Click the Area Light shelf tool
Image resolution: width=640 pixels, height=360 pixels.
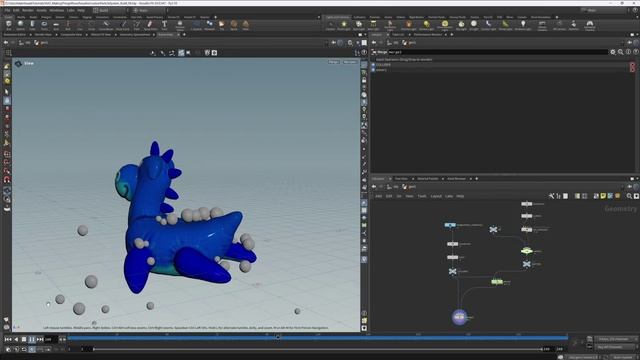point(373,25)
